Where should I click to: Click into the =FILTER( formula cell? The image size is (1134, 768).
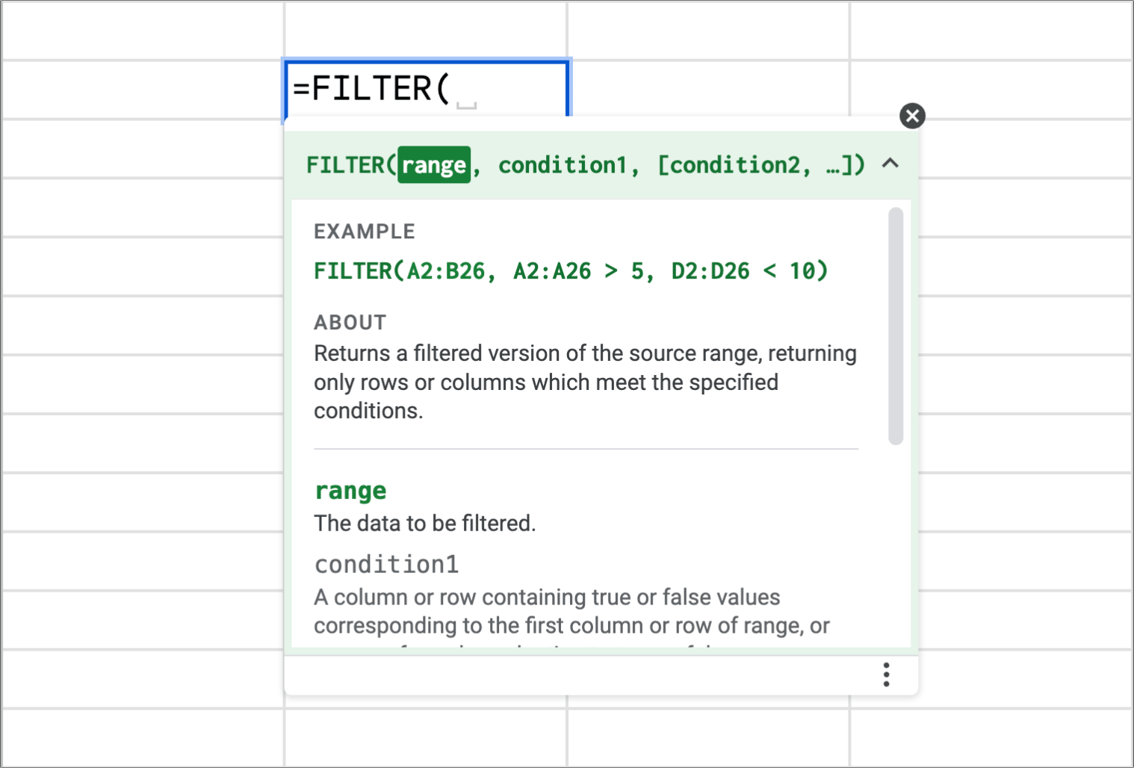(x=427, y=89)
